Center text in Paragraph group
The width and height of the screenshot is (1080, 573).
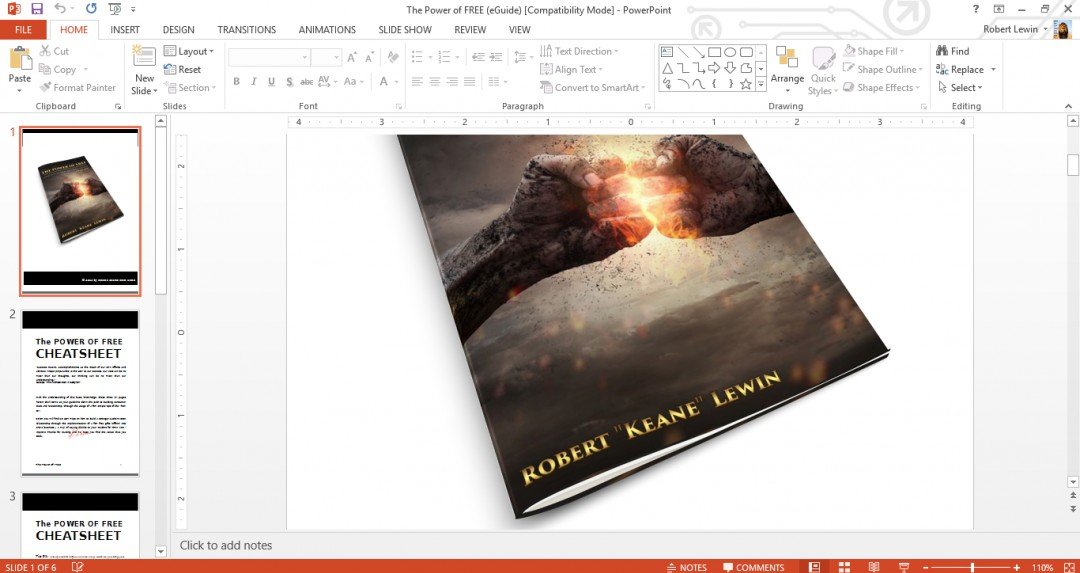(435, 81)
